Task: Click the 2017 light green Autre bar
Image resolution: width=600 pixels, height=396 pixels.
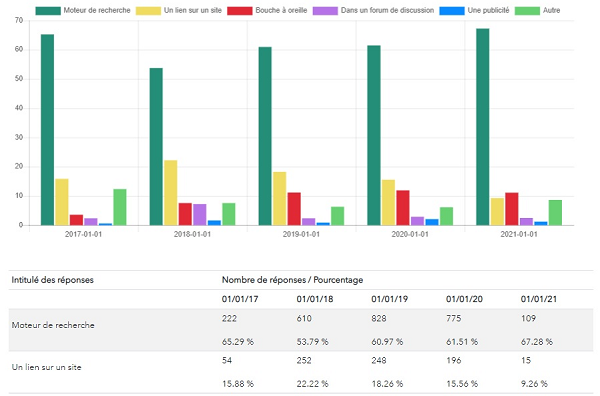Action: 120,207
